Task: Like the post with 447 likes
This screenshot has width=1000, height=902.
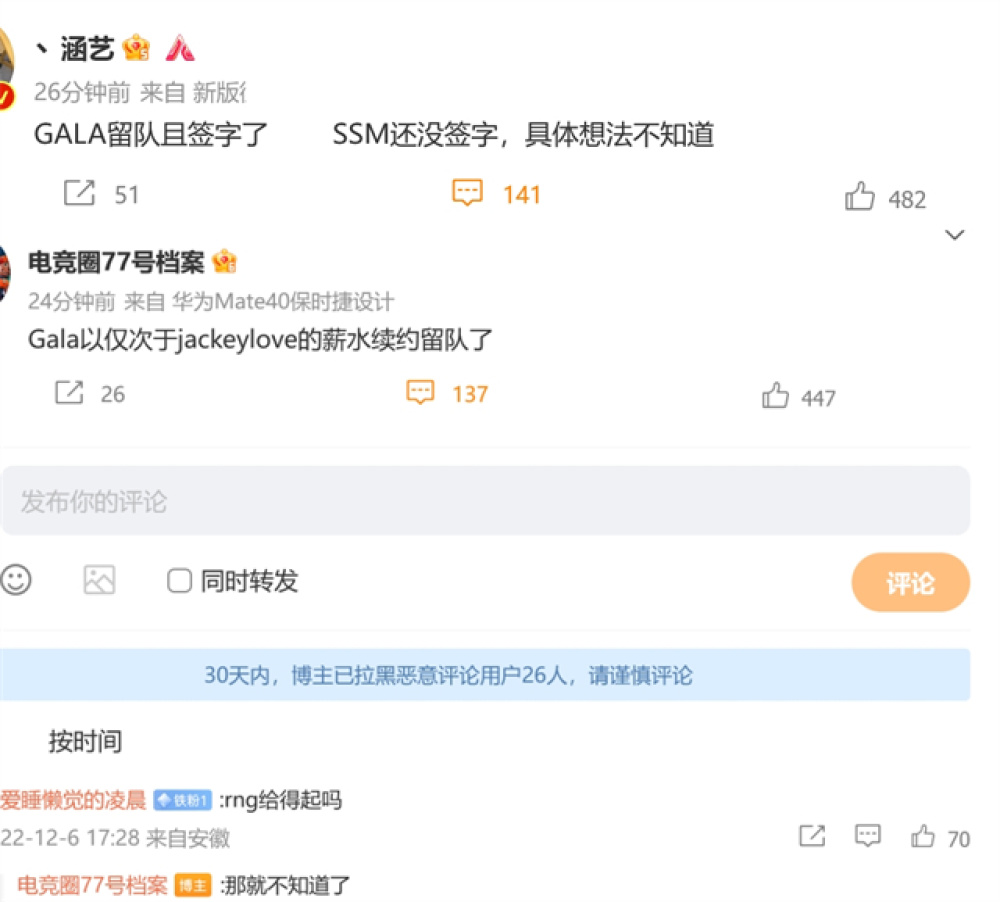Action: click(x=775, y=395)
